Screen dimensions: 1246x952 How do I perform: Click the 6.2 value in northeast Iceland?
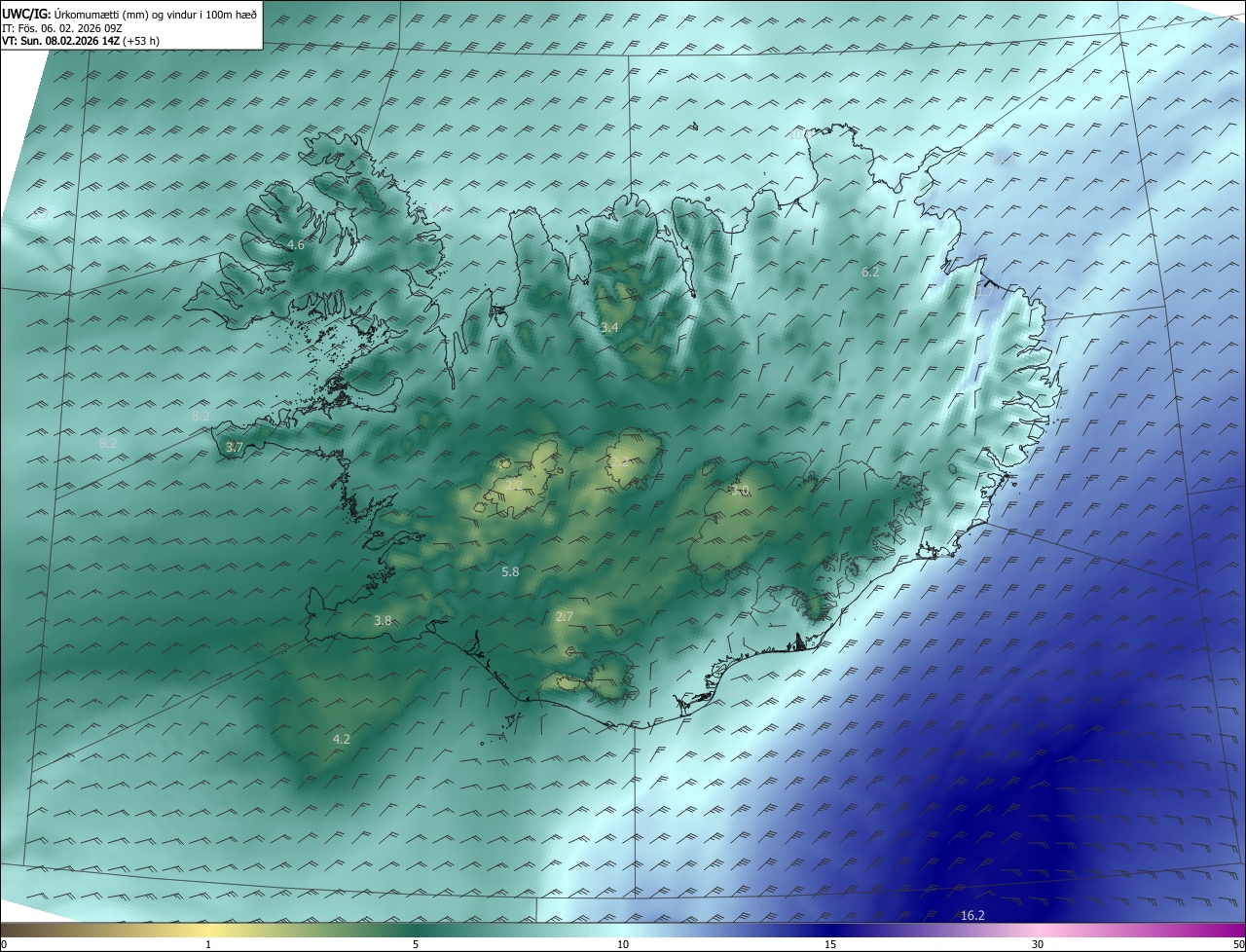tap(870, 273)
